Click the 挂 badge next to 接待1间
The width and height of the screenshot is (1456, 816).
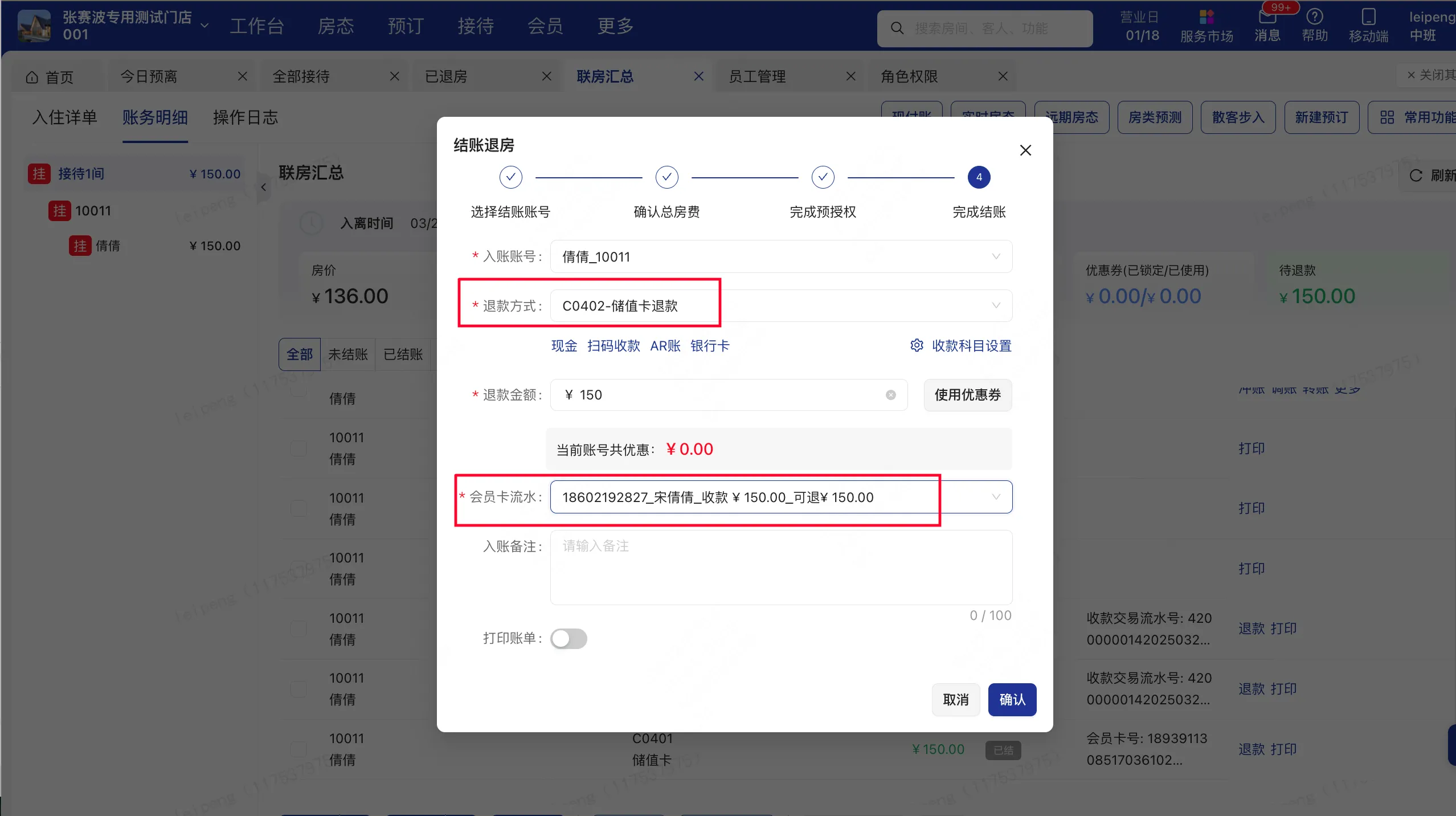39,174
